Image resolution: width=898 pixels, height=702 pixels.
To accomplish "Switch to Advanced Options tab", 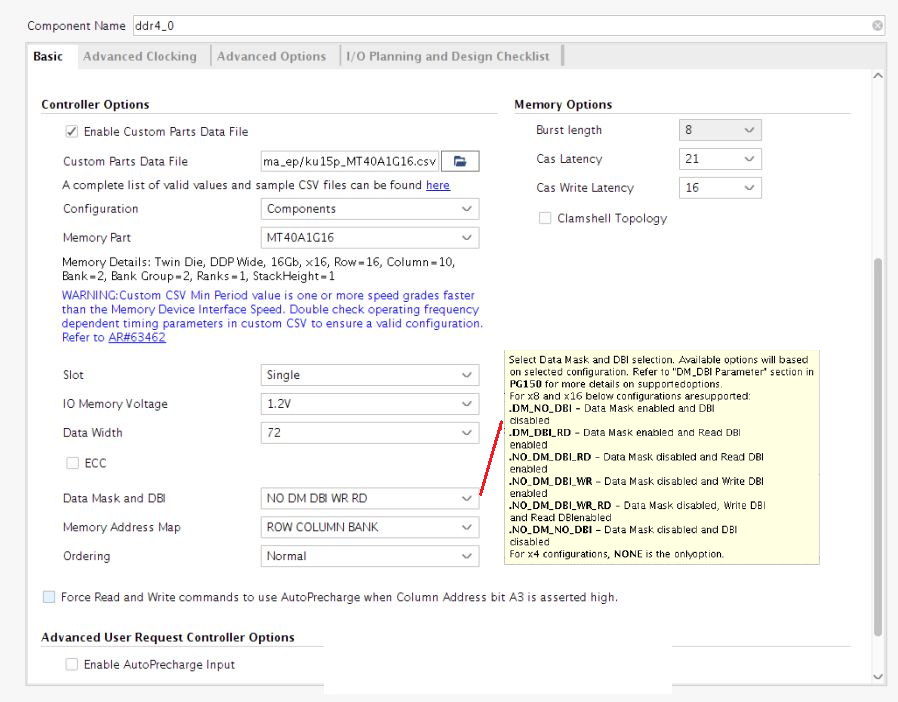I will 272,56.
